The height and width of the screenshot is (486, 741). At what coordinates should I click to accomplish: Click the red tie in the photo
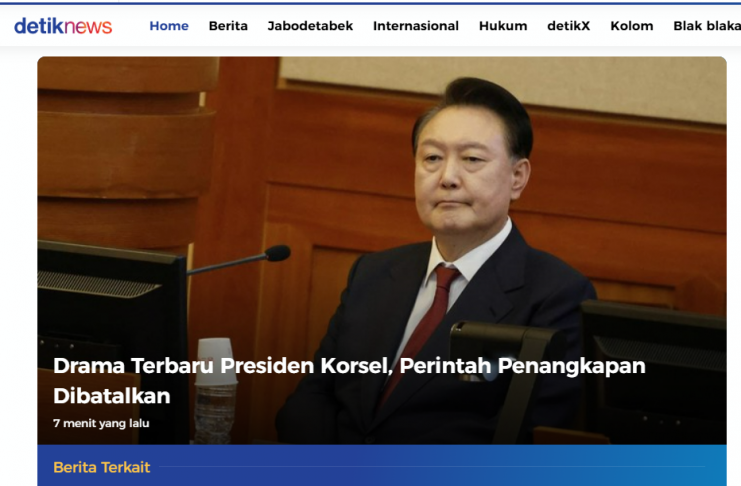coord(422,326)
